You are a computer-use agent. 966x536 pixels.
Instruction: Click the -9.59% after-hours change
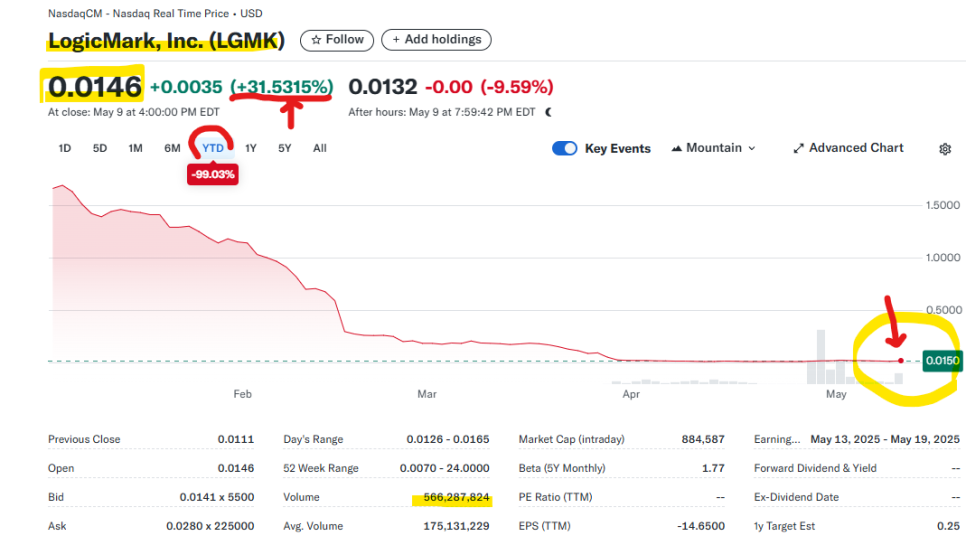tap(517, 87)
